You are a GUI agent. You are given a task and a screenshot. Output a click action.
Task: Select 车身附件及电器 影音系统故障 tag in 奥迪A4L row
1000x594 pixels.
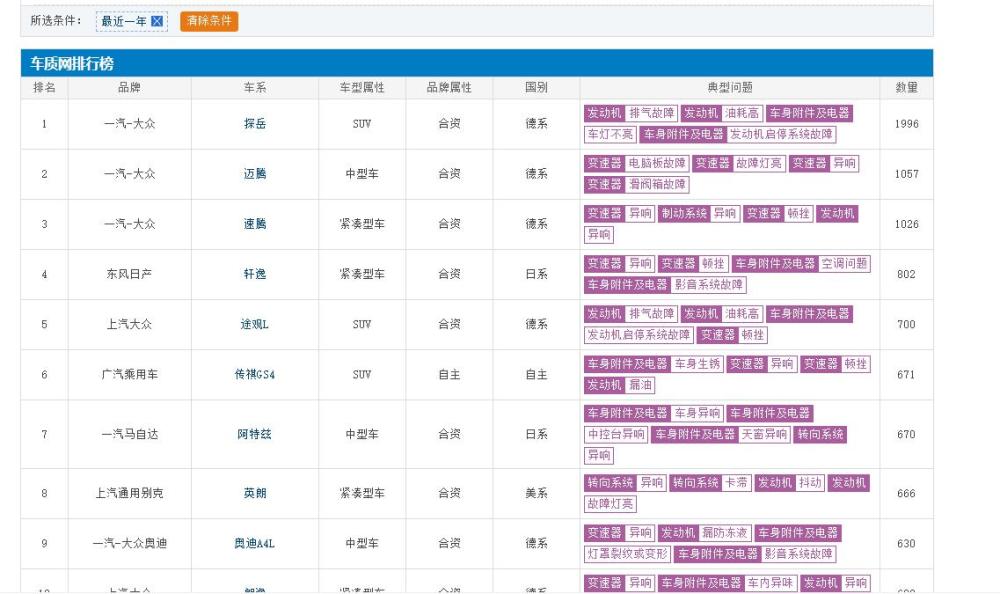(x=755, y=554)
